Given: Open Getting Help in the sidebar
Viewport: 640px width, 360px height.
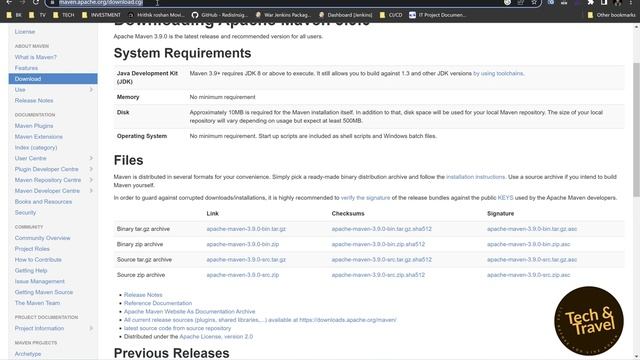Looking at the screenshot, I should pos(31,270).
